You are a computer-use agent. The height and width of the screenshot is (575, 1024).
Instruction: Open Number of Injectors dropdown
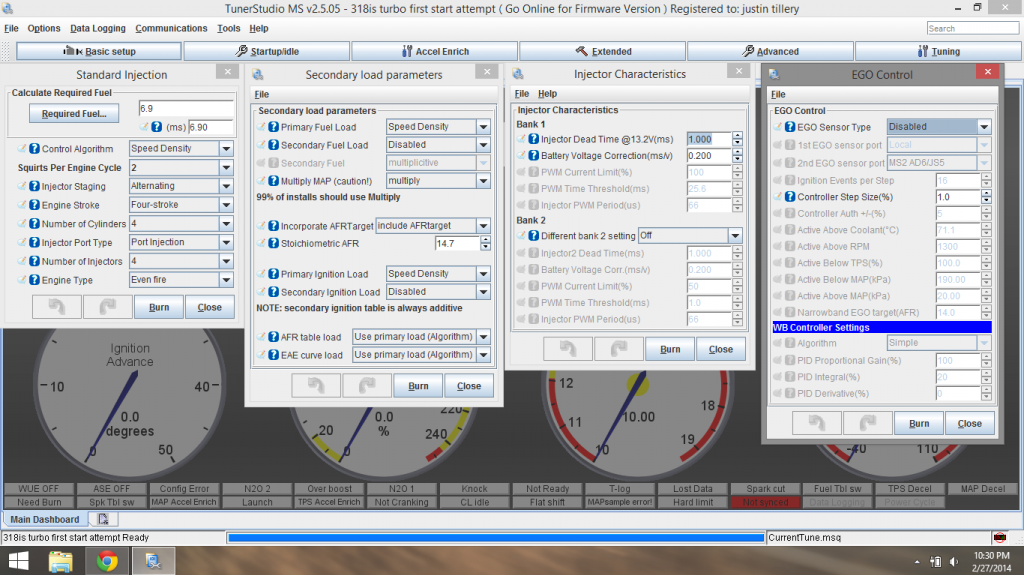click(x=226, y=261)
